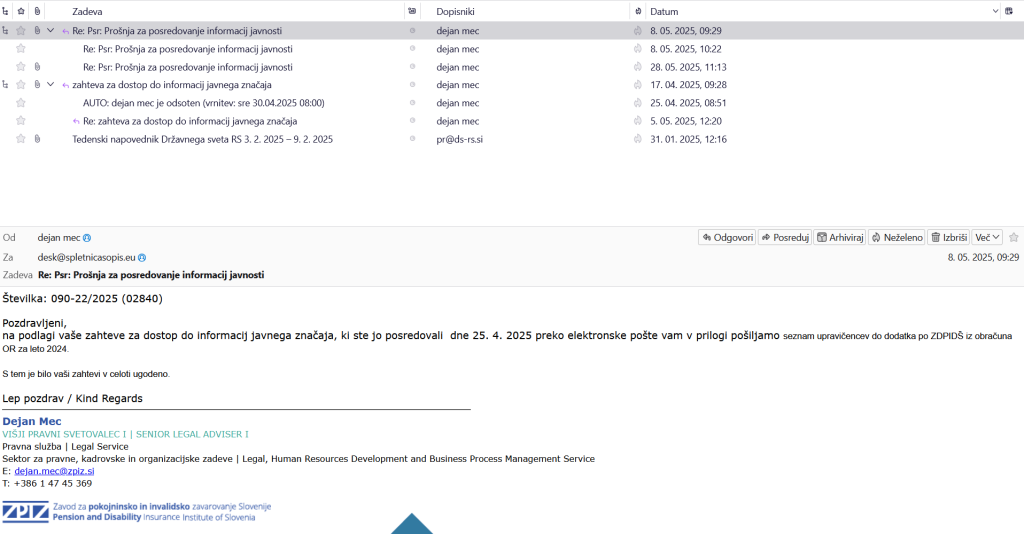Collapse the first Re: Psr: Prošnja thread
This screenshot has width=1024, height=534.
click(x=50, y=31)
